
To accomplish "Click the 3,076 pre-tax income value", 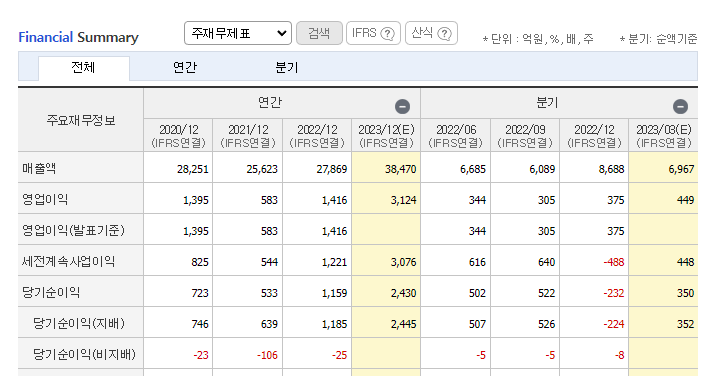I will pos(404,262).
